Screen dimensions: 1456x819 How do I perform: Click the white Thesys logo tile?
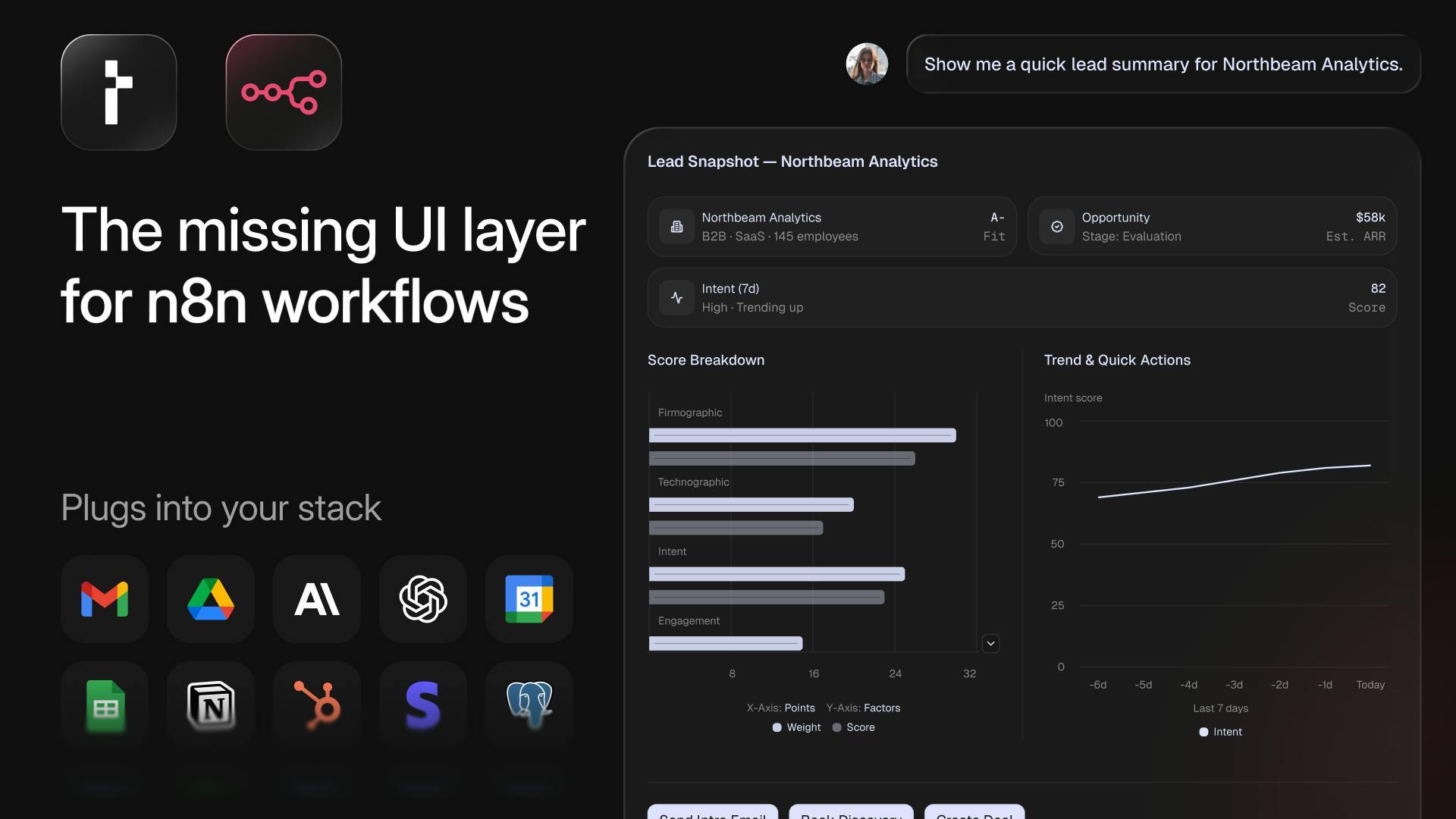coord(119,93)
